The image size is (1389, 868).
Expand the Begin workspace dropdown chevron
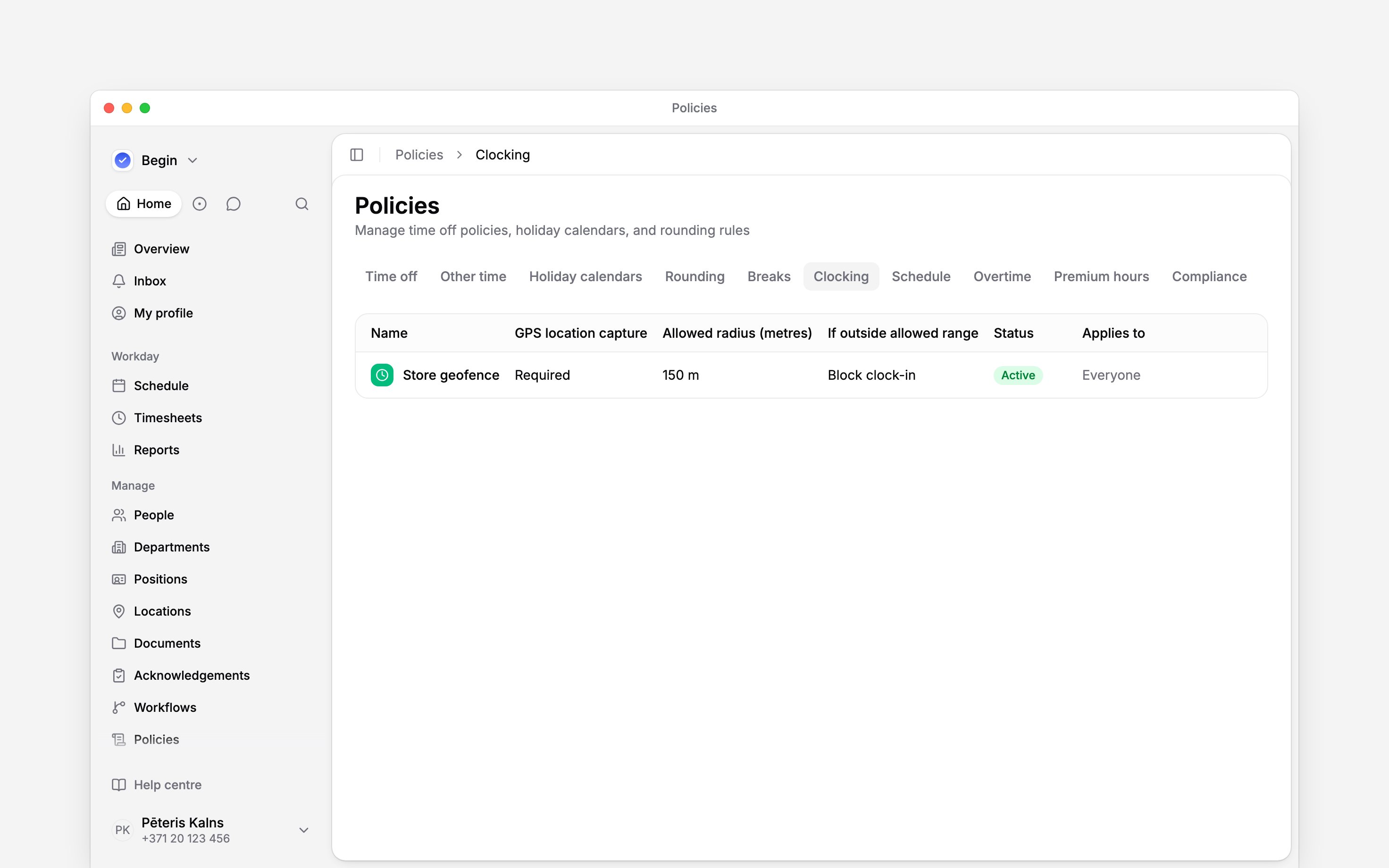tap(193, 161)
